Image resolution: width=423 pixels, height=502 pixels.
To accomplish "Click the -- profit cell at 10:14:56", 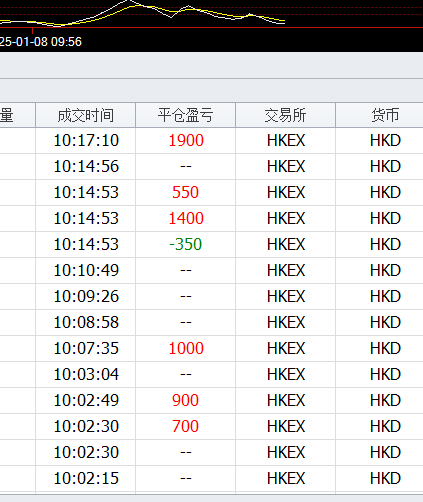I will point(186,166).
